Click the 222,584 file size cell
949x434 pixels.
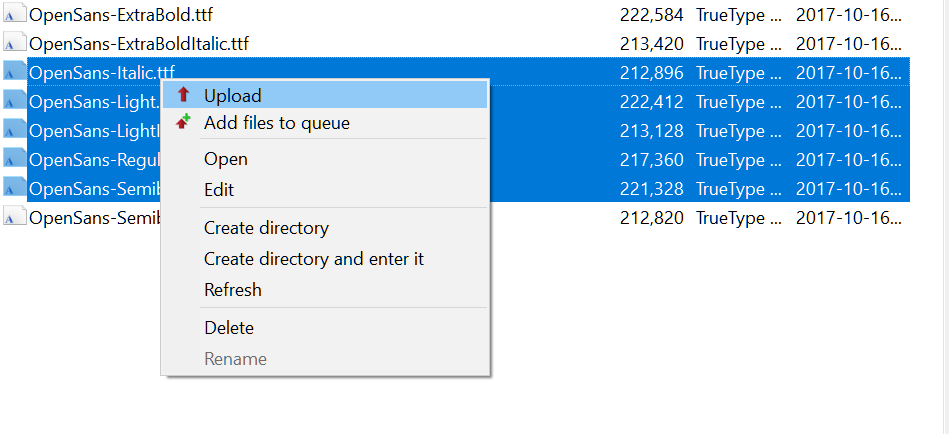(x=652, y=15)
